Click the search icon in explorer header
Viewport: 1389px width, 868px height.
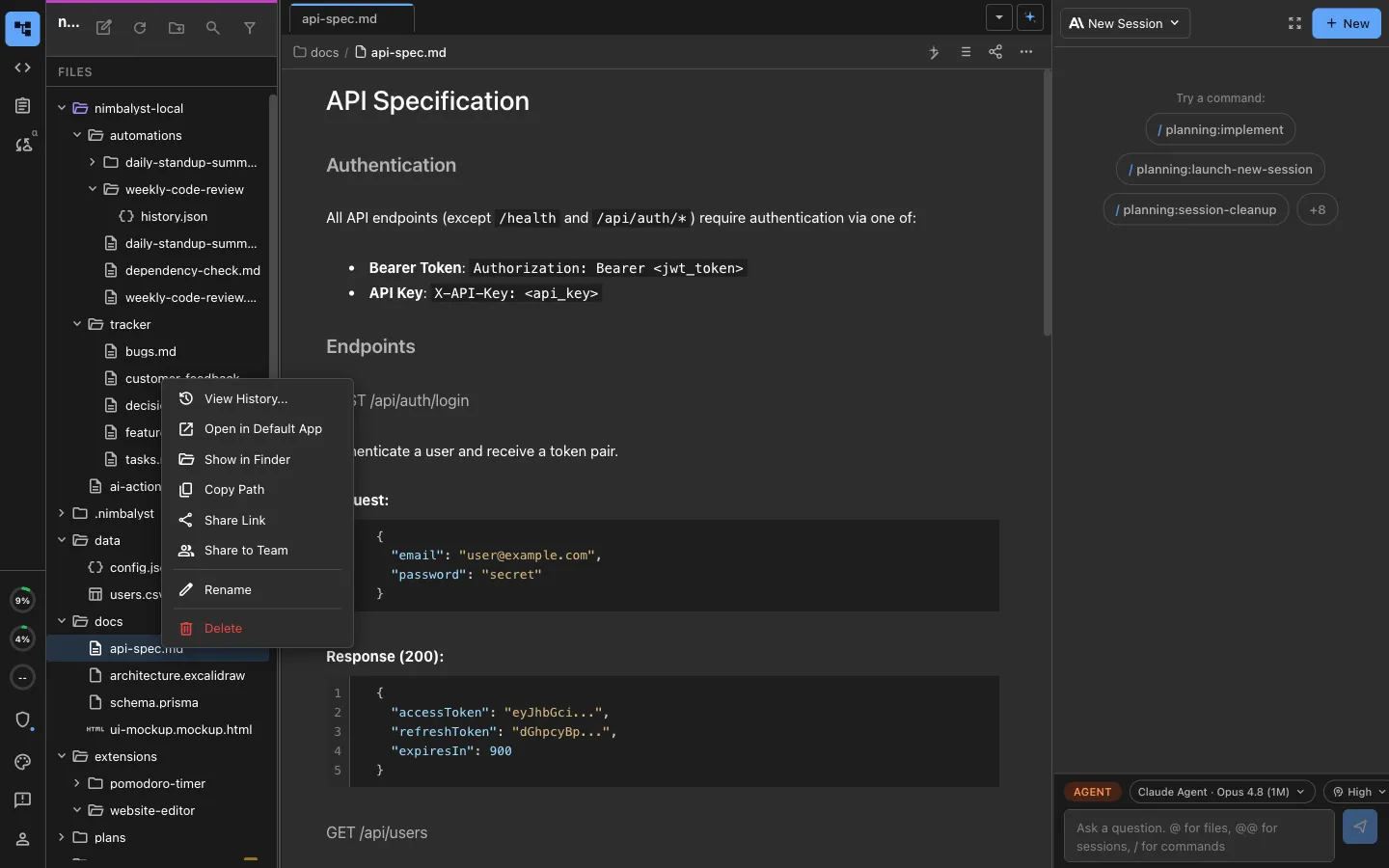(213, 28)
